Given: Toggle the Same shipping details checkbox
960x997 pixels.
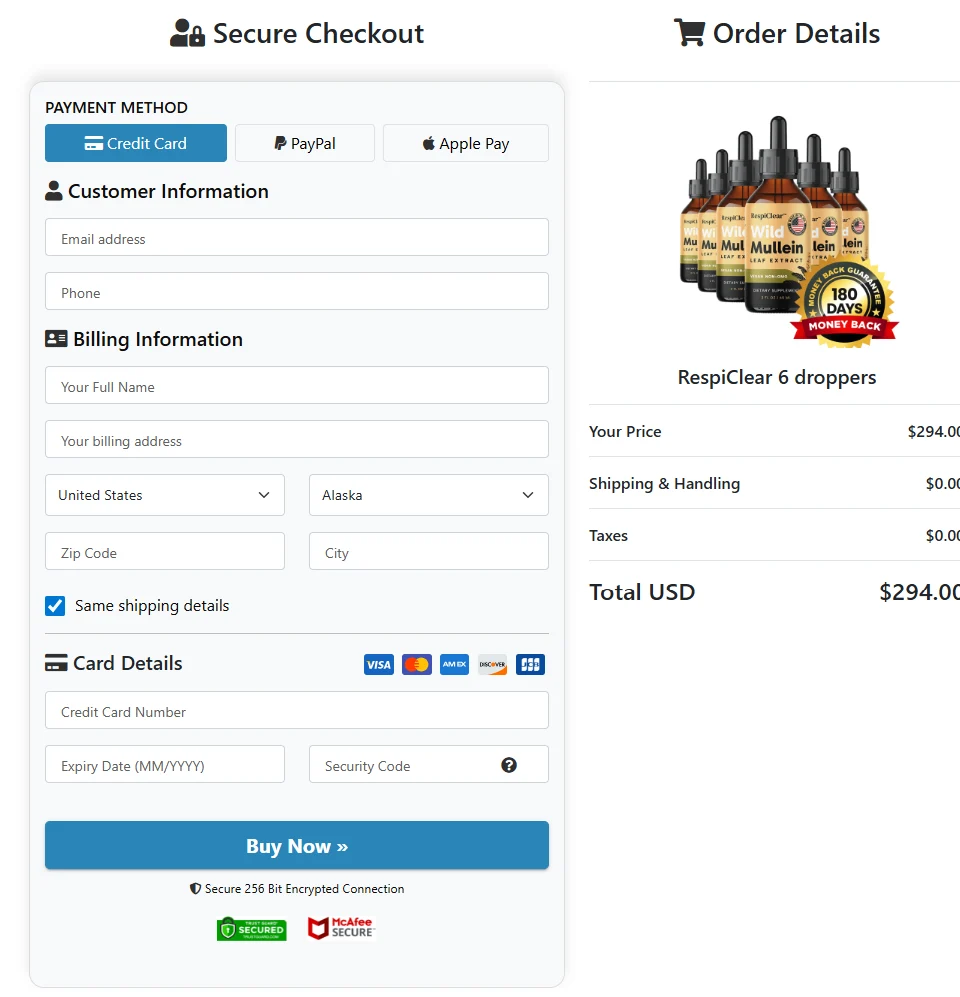Looking at the screenshot, I should pos(55,606).
